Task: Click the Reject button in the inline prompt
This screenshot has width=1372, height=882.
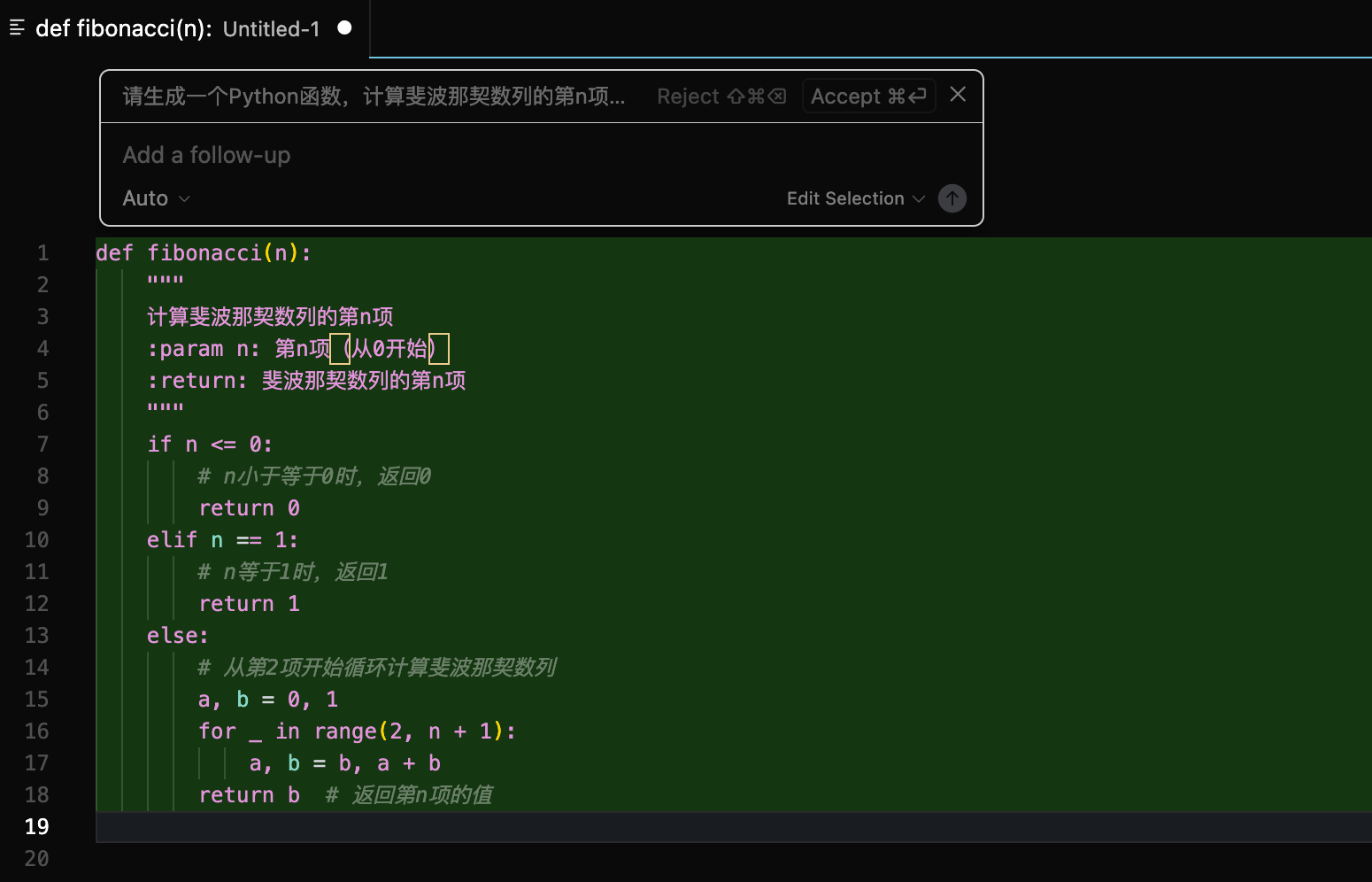Action: (721, 97)
